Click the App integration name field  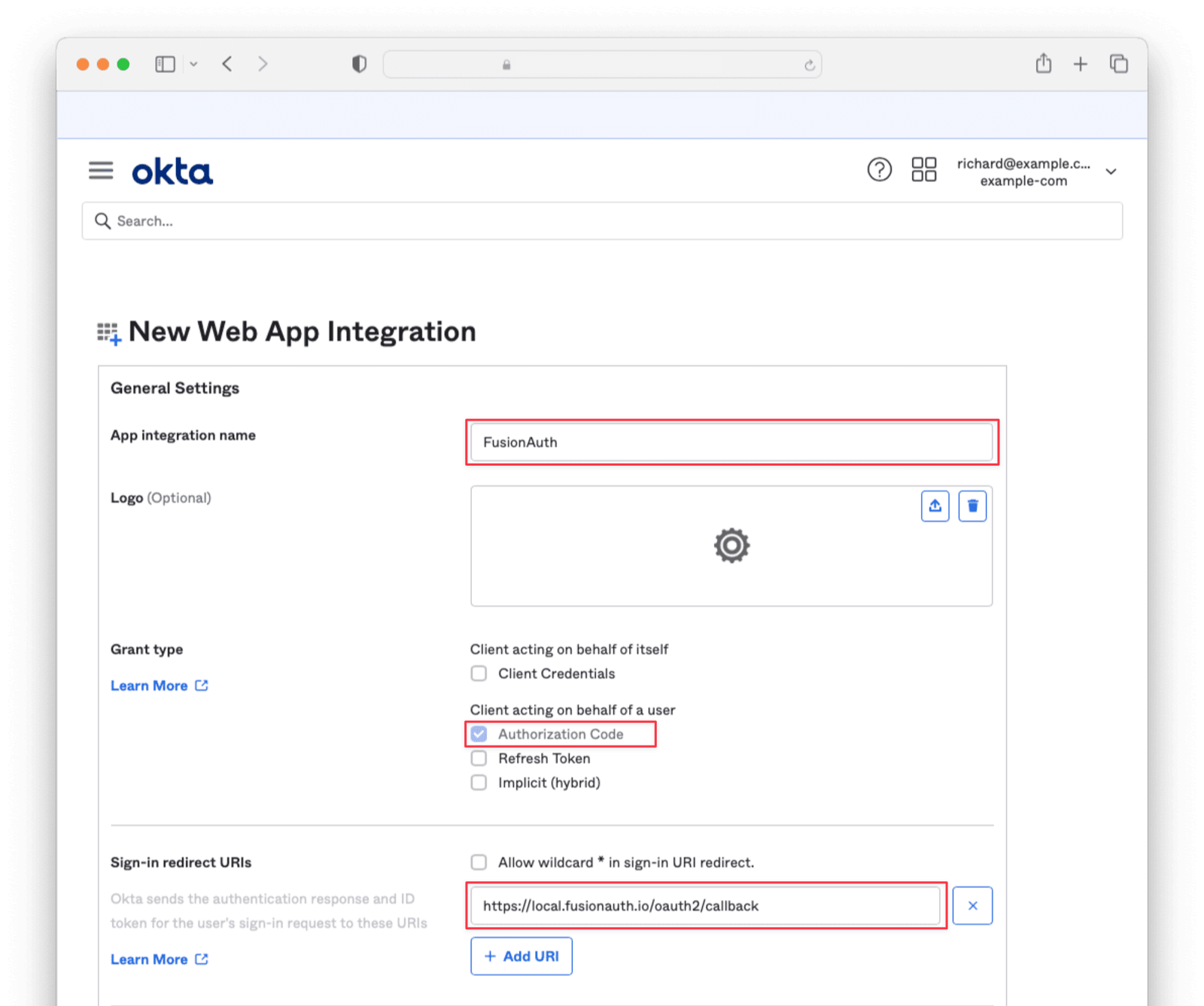[x=731, y=442]
